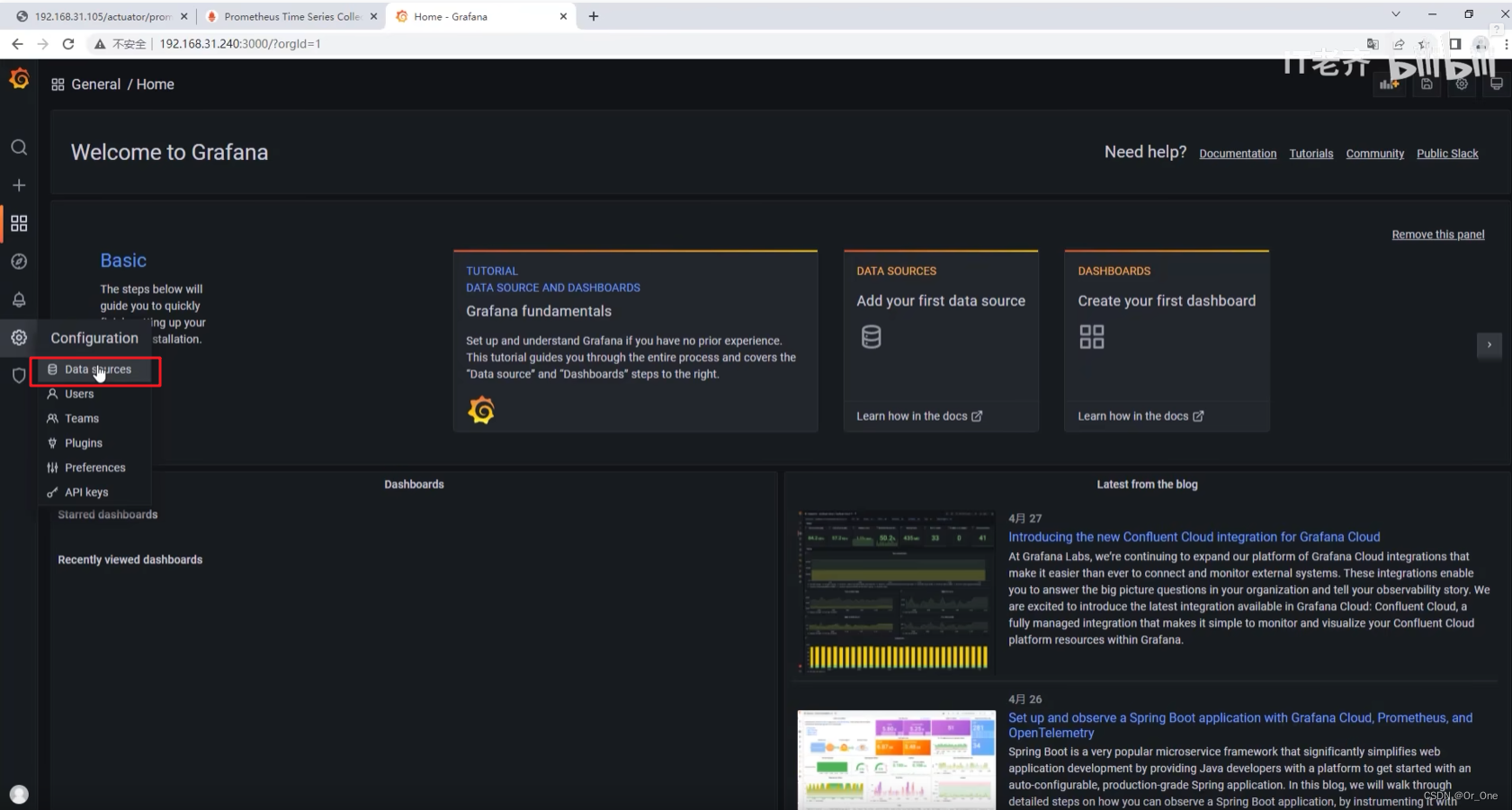Open the Alerting bell icon
This screenshot has width=1512, height=810.
click(x=19, y=299)
